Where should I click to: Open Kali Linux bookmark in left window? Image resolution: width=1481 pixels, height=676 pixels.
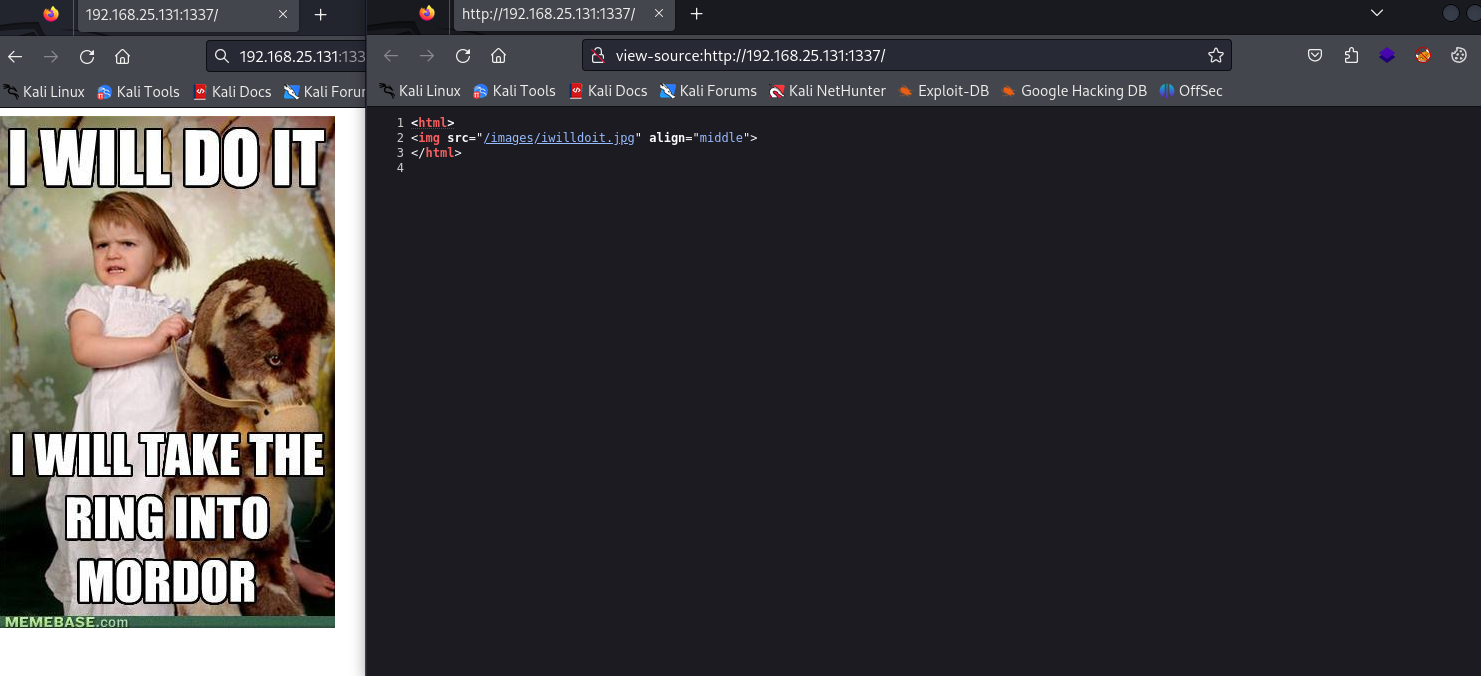[44, 92]
